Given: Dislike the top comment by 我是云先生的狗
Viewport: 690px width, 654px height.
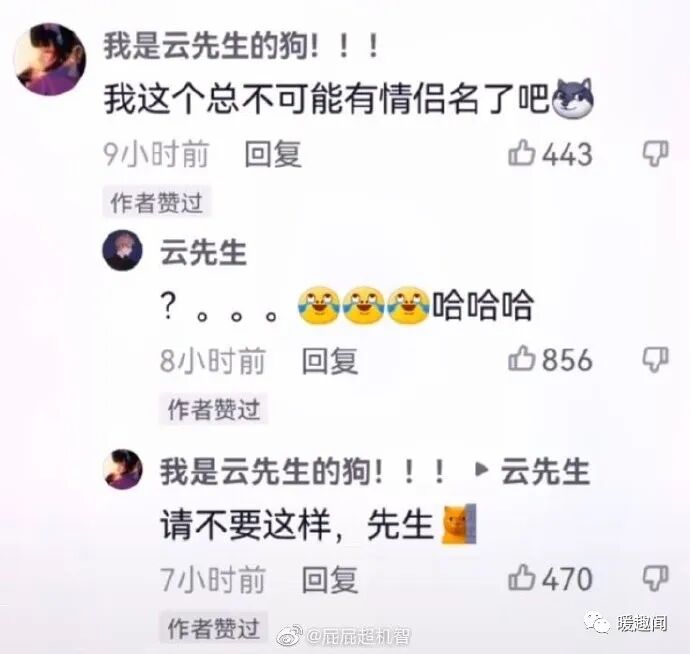Looking at the screenshot, I should (x=656, y=153).
